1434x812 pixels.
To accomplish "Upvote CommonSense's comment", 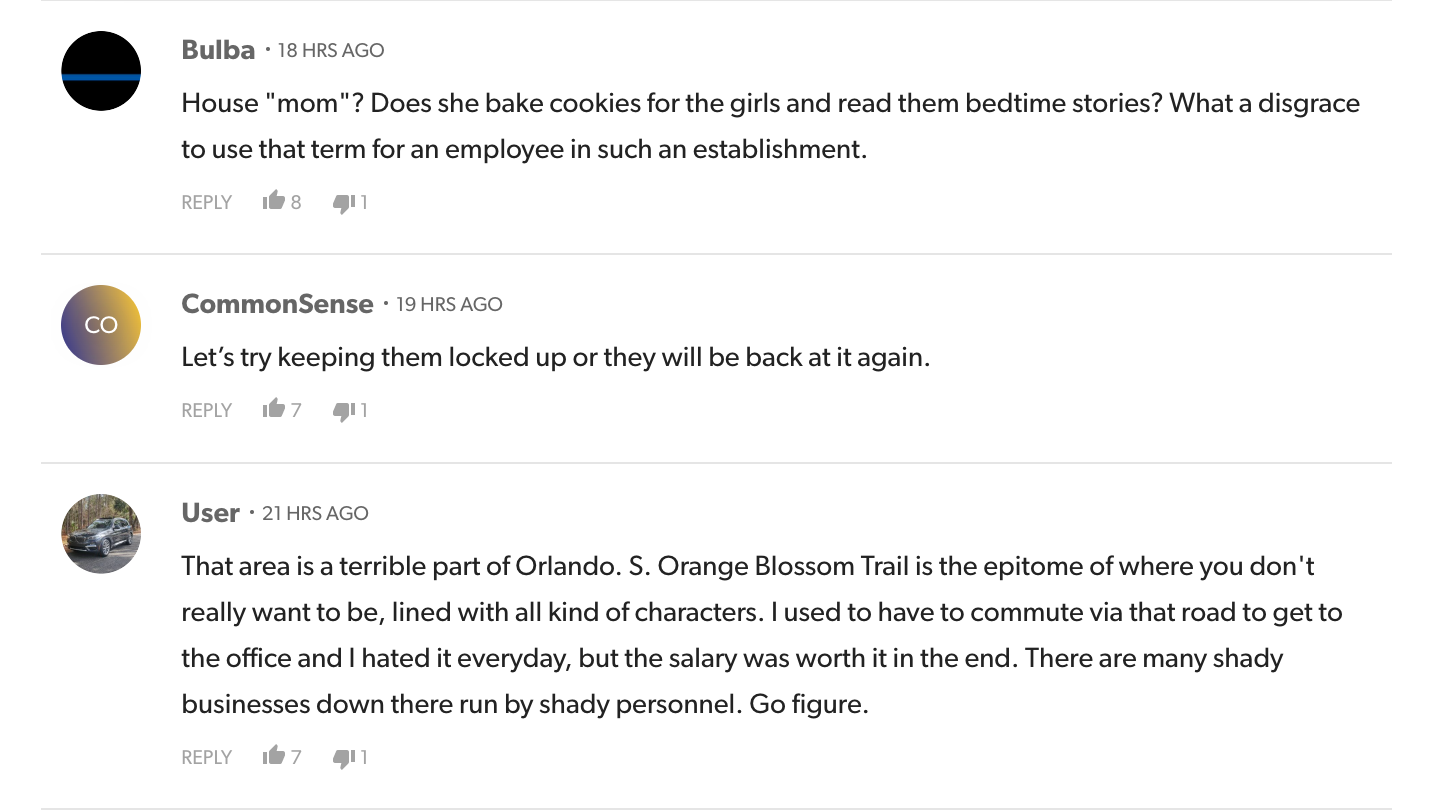I will (x=274, y=410).
